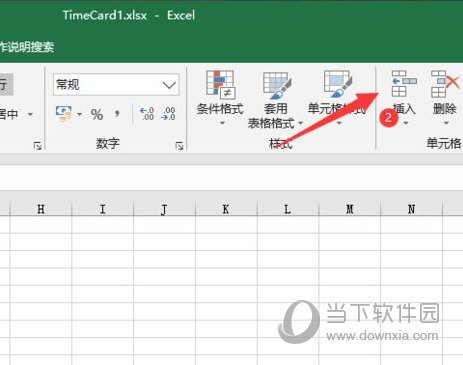Click the 居中 merge center button
463x365 pixels.
(9, 114)
